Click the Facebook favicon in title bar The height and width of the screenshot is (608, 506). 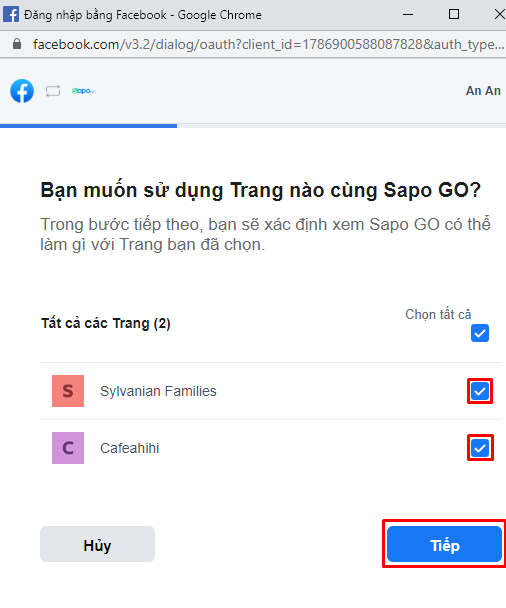coord(10,14)
